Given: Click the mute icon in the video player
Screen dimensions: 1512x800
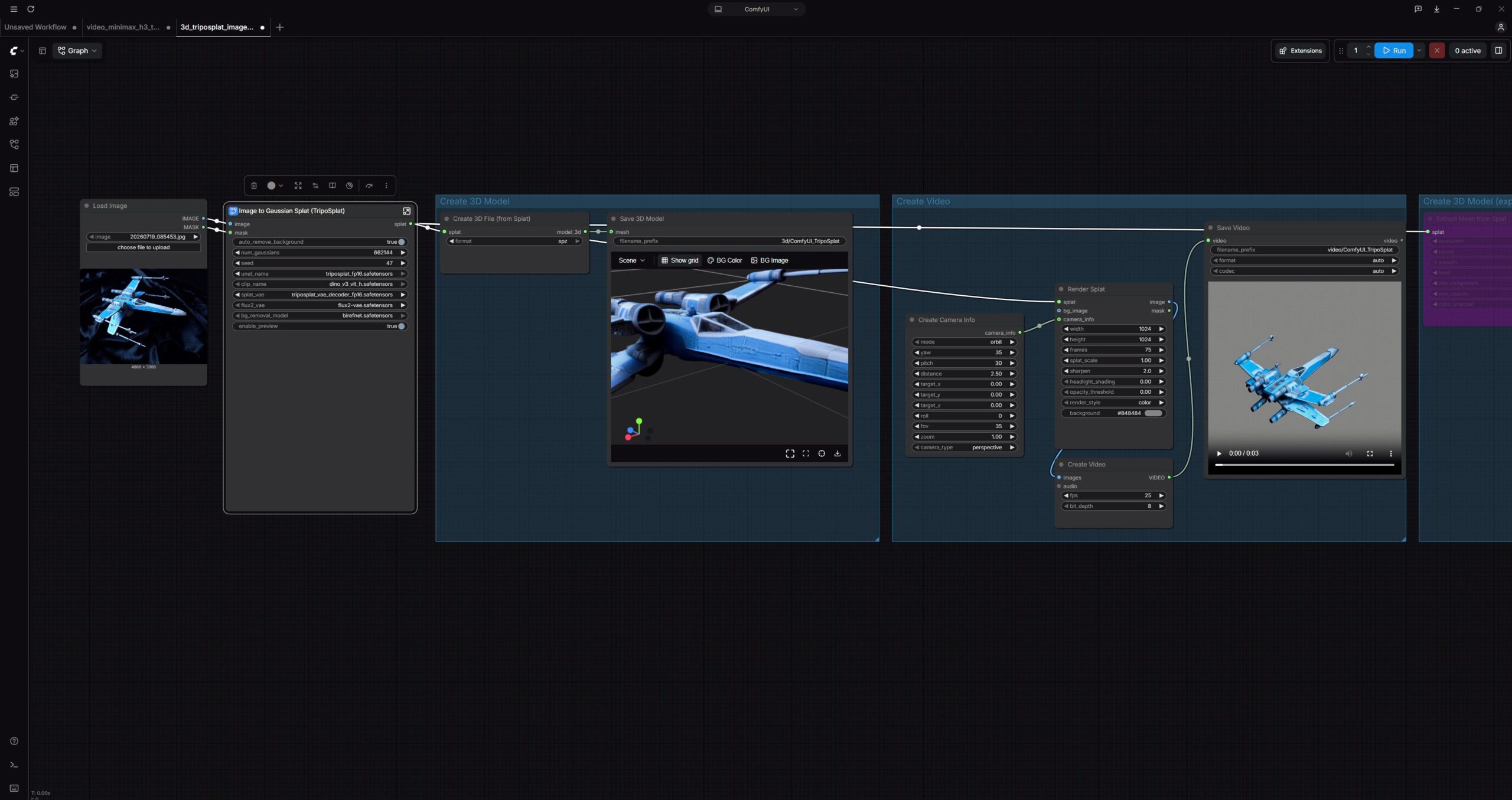Looking at the screenshot, I should click(x=1348, y=453).
